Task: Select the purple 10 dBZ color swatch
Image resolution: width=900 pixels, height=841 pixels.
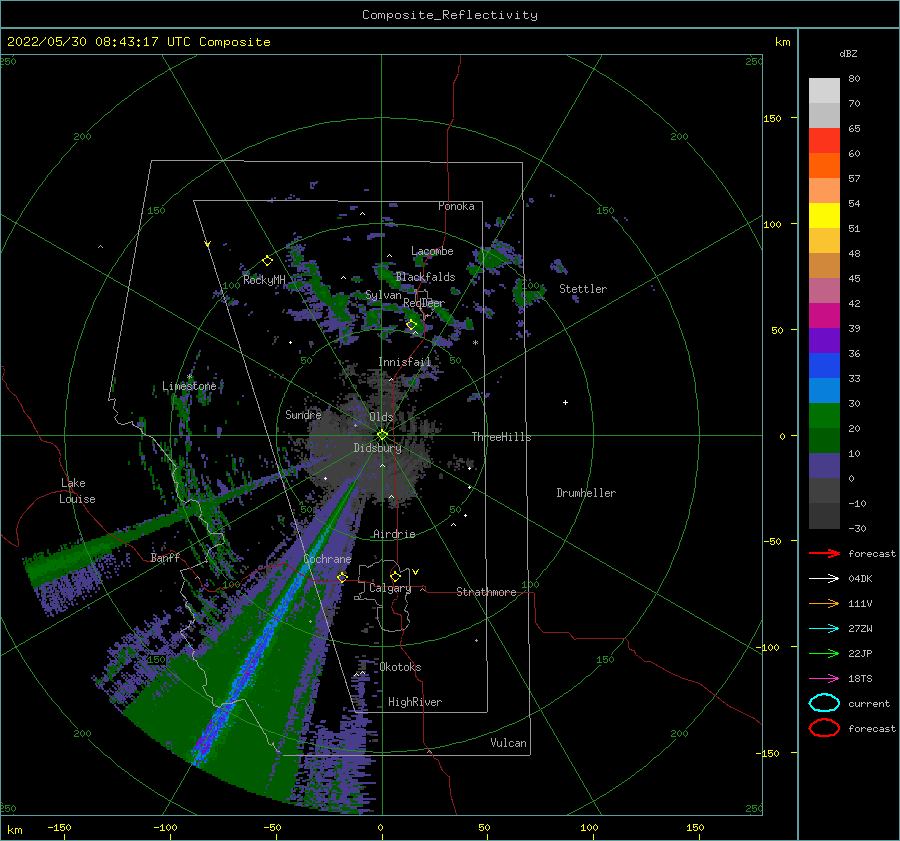Action: (x=824, y=466)
